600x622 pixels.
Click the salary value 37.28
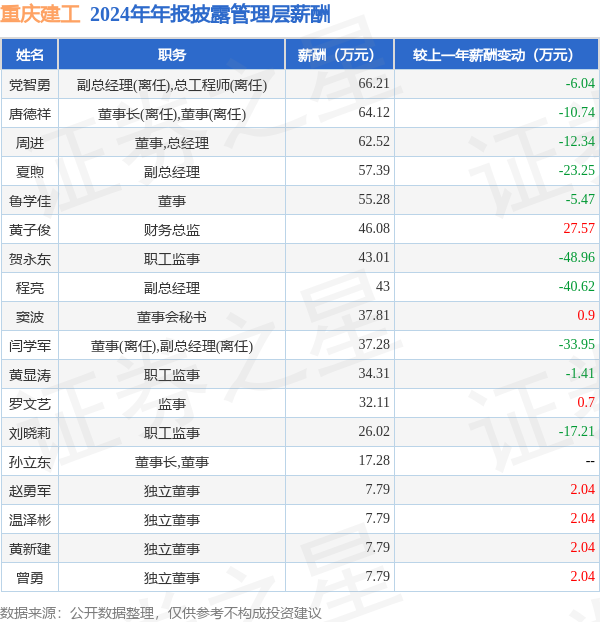374,344
